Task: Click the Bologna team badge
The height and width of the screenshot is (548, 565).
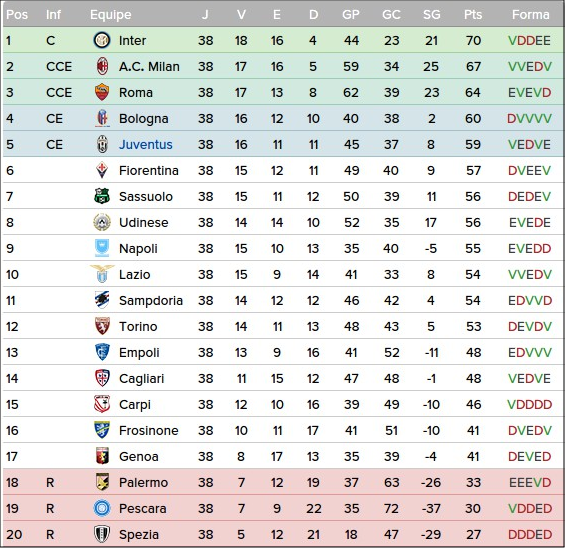Action: [102, 118]
